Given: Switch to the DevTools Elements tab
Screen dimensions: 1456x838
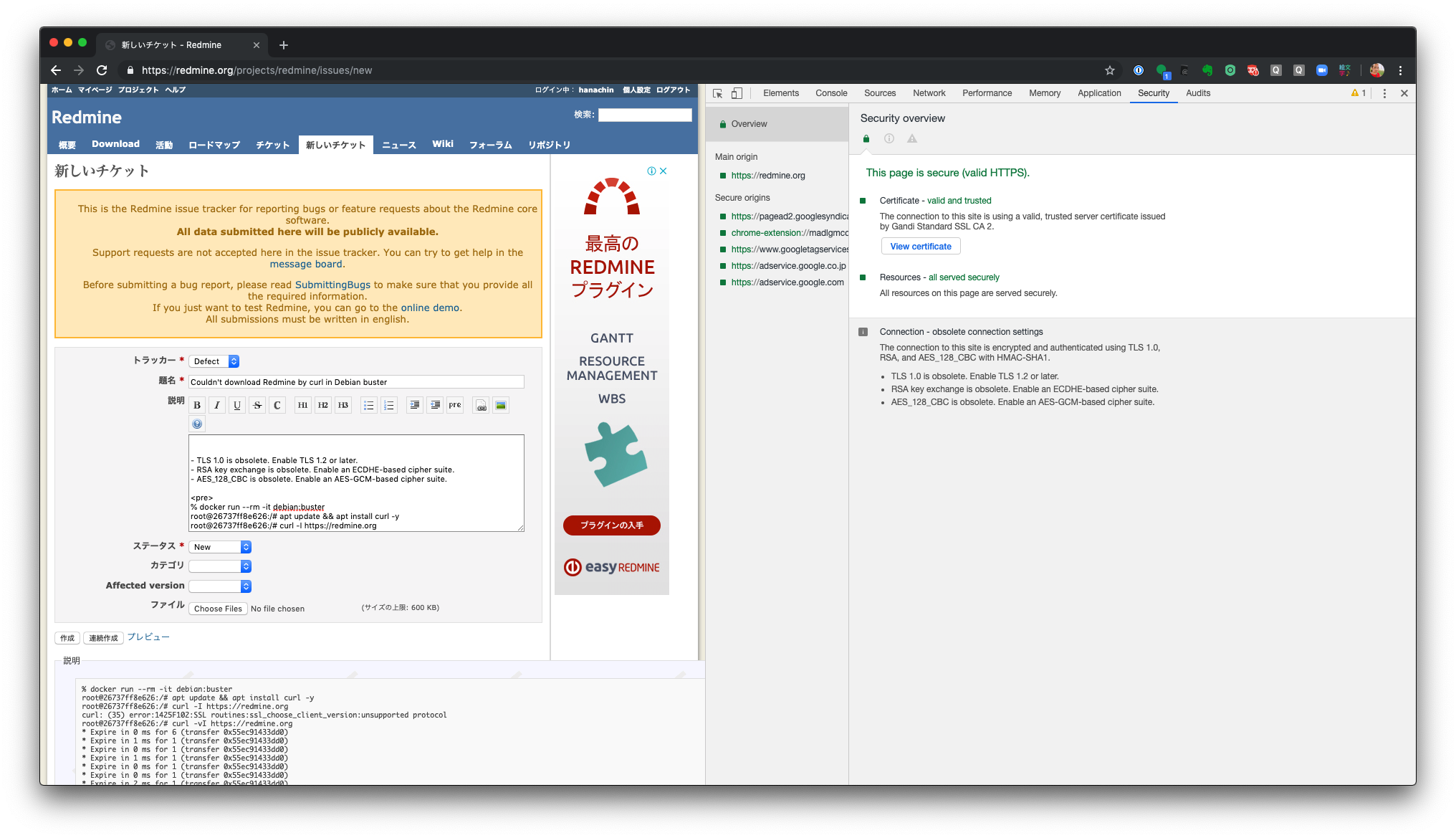Looking at the screenshot, I should [x=781, y=93].
